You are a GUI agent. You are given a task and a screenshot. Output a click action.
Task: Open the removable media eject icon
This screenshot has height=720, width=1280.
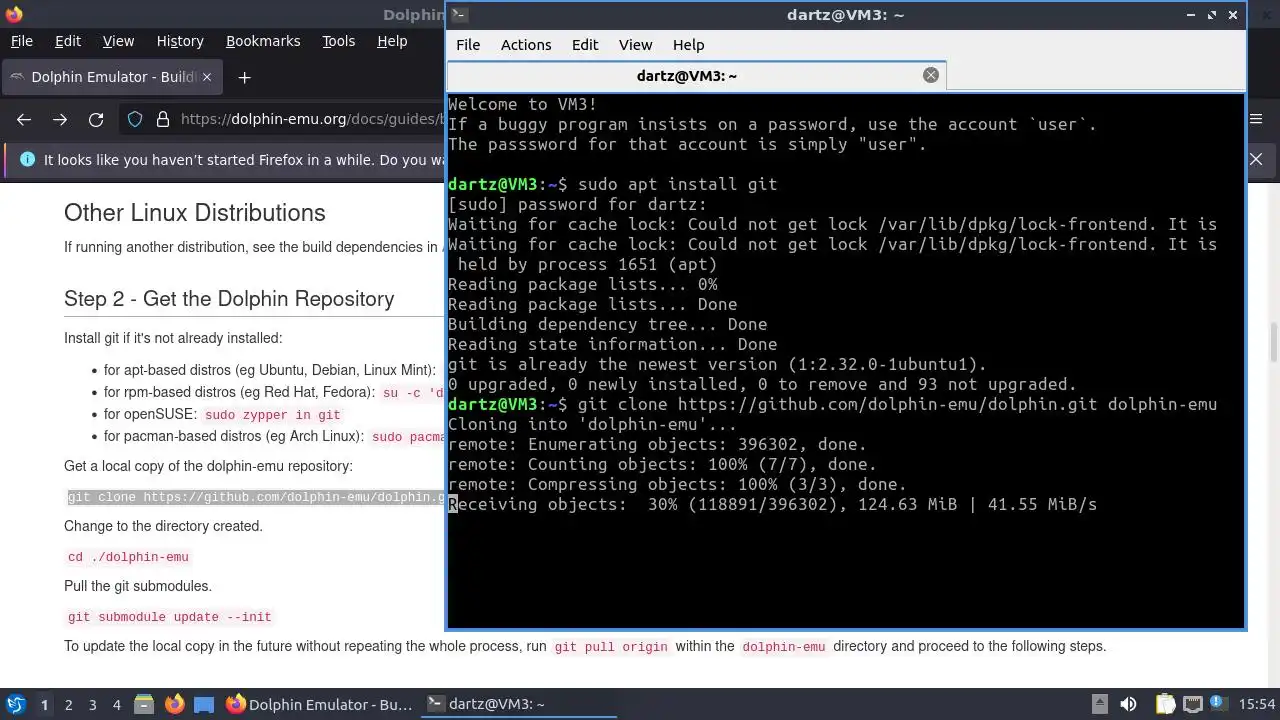tap(1099, 704)
